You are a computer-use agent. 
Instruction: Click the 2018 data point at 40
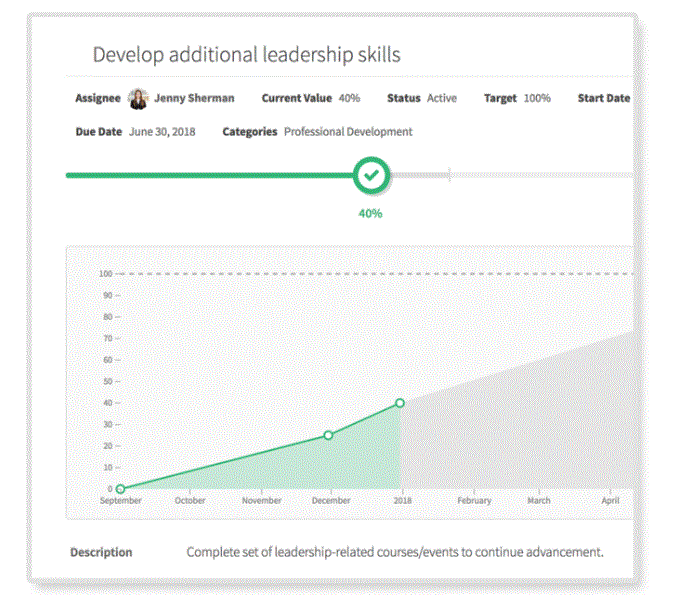pos(400,403)
